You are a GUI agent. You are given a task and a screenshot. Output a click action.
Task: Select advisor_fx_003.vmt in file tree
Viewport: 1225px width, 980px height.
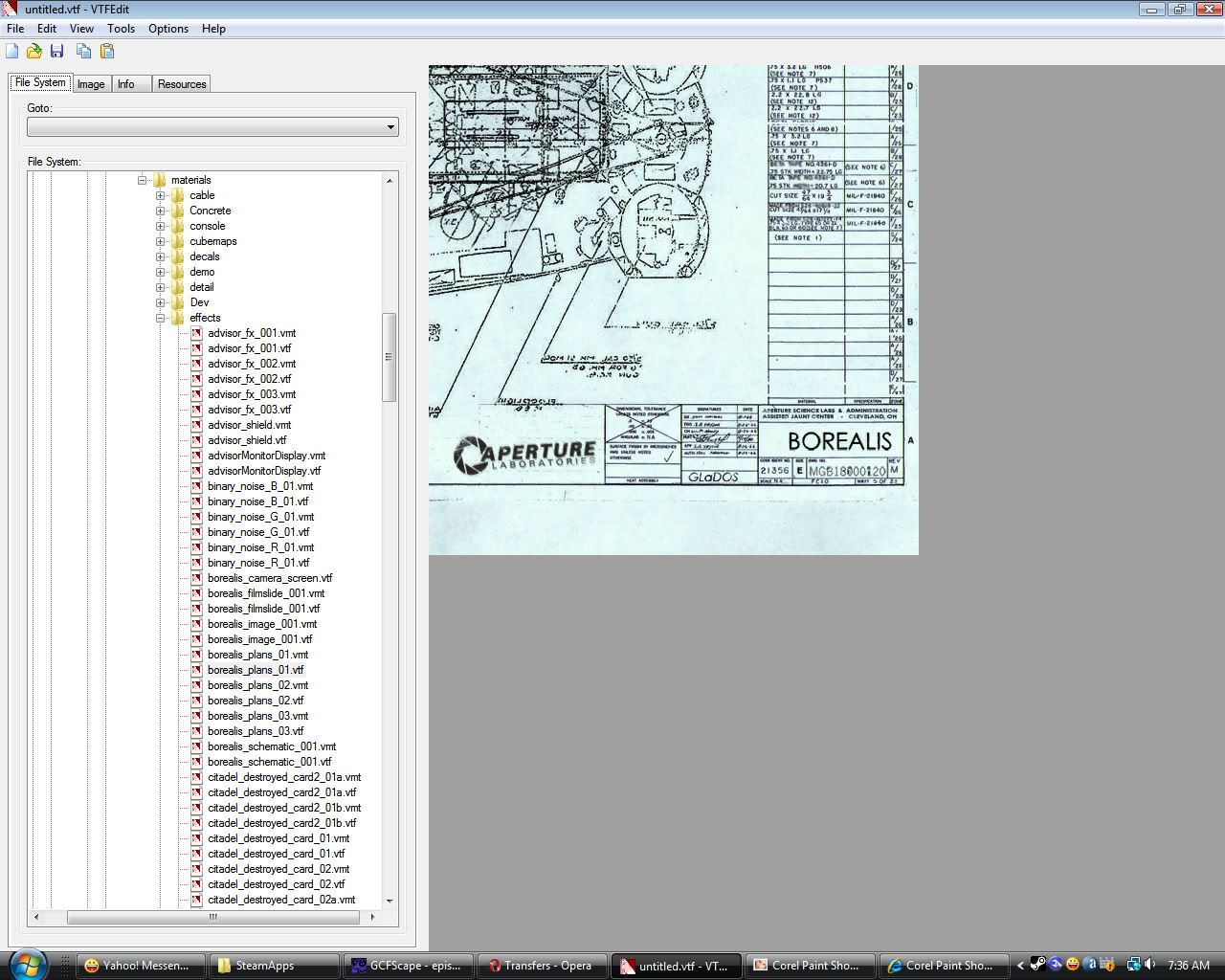click(x=252, y=394)
